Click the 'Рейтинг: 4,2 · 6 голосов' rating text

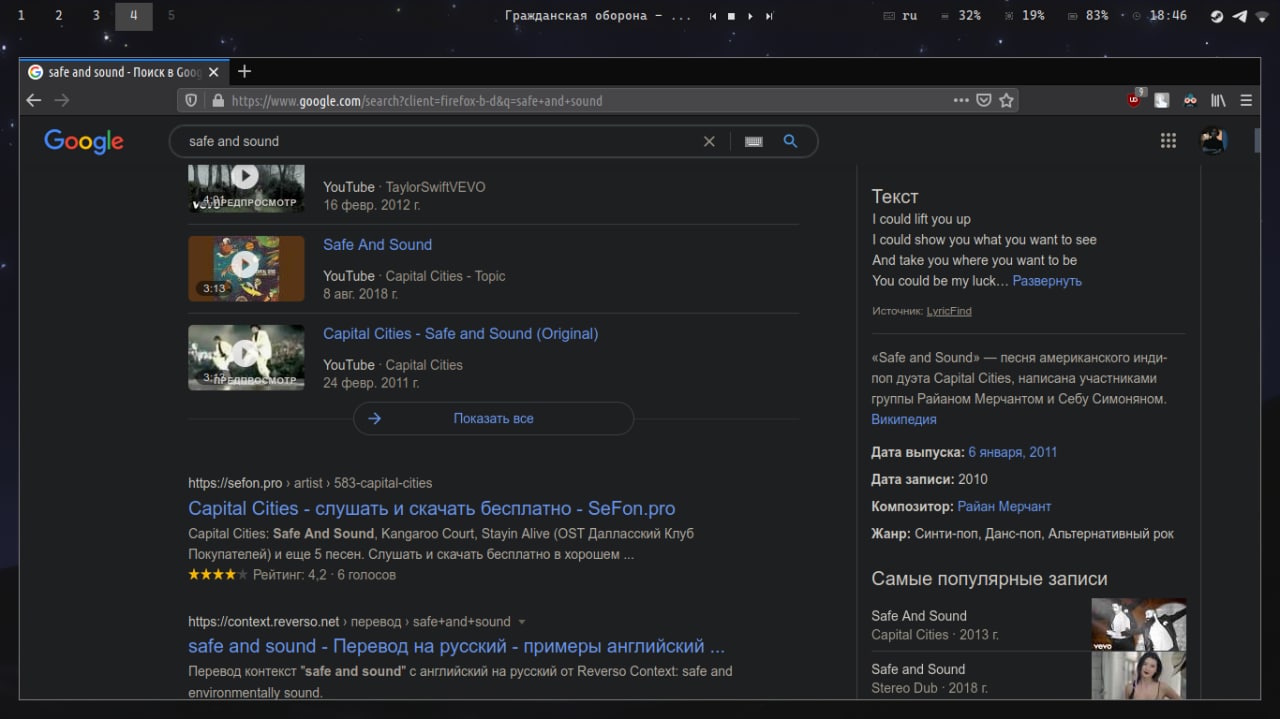point(324,575)
